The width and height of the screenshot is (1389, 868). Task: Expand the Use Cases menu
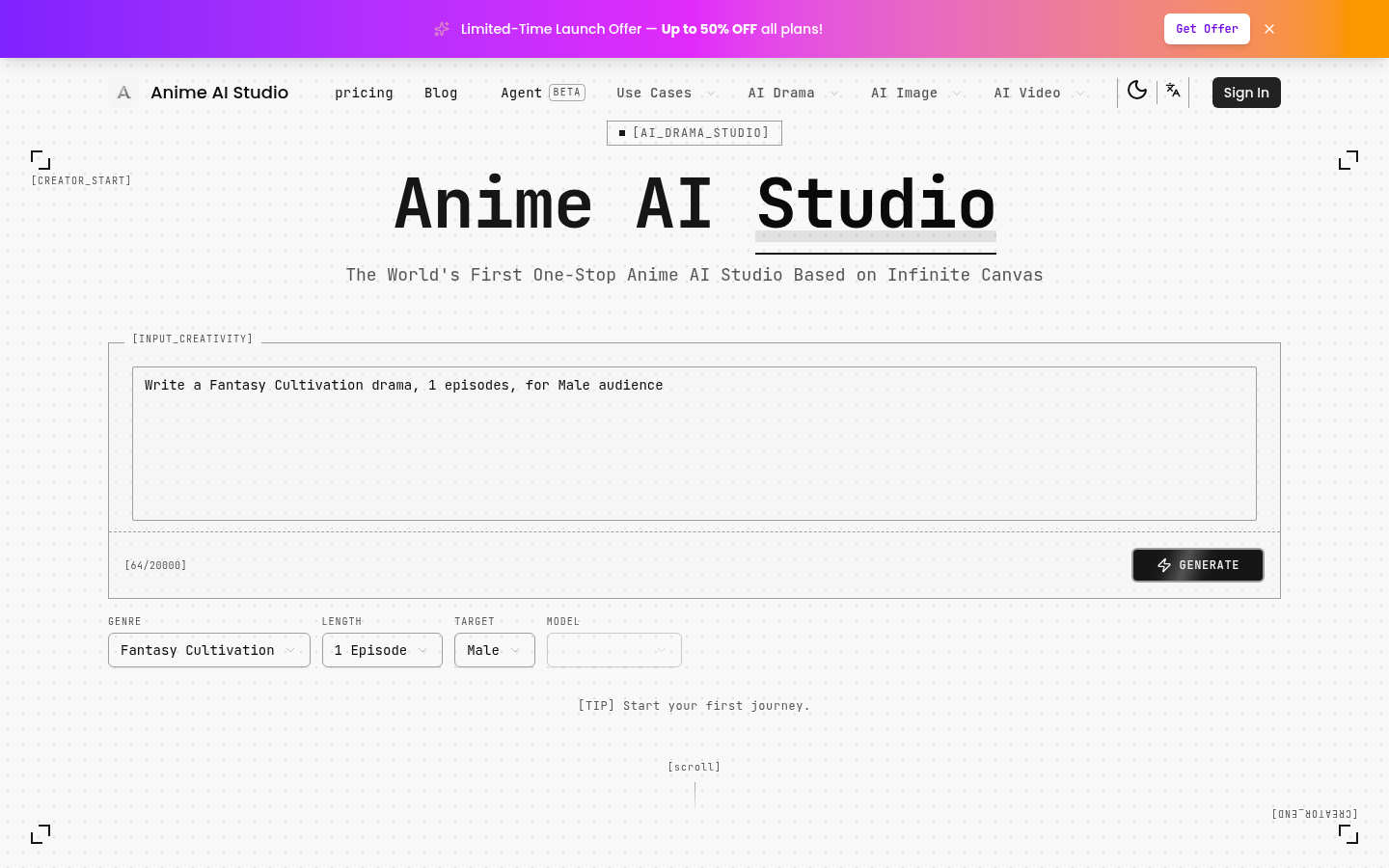tap(666, 93)
